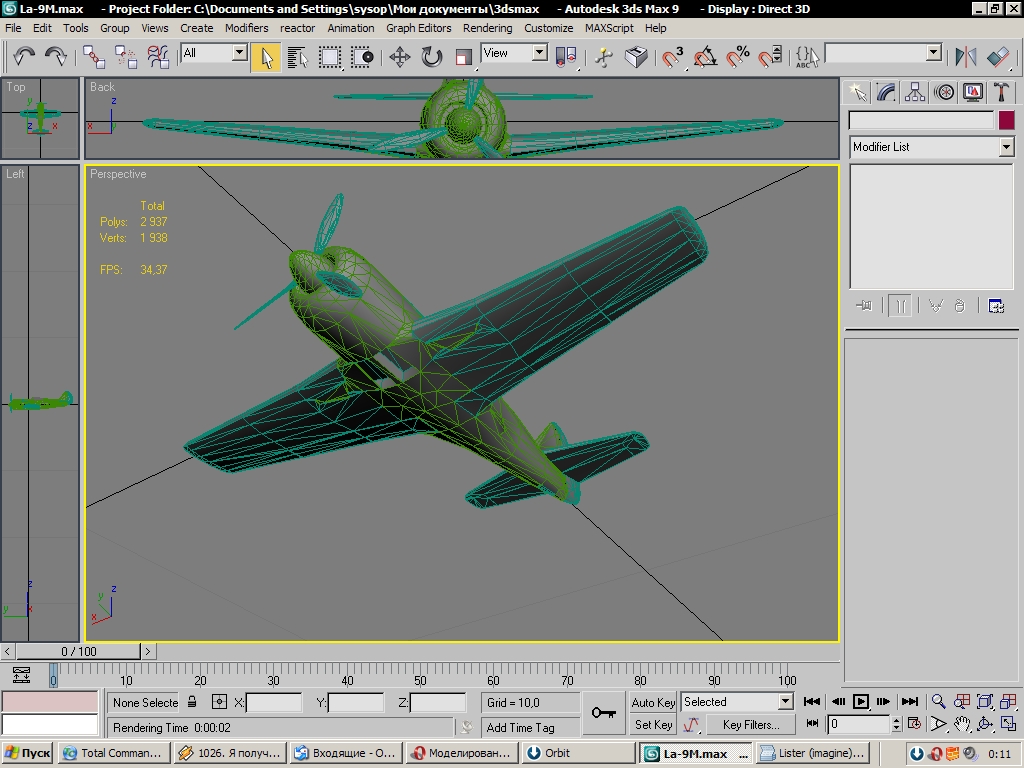Viewport: 1024px width, 768px height.
Task: Play the animation
Action: click(x=861, y=702)
